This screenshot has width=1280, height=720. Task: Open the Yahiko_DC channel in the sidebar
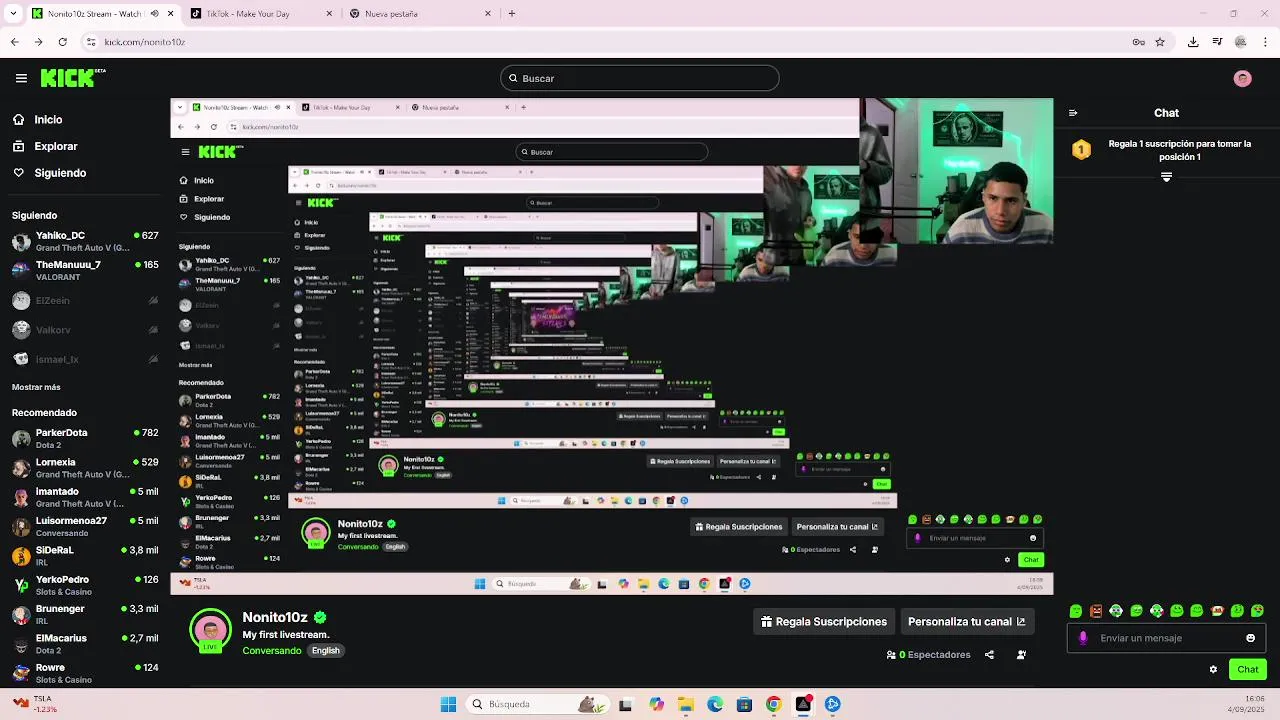coord(85,241)
